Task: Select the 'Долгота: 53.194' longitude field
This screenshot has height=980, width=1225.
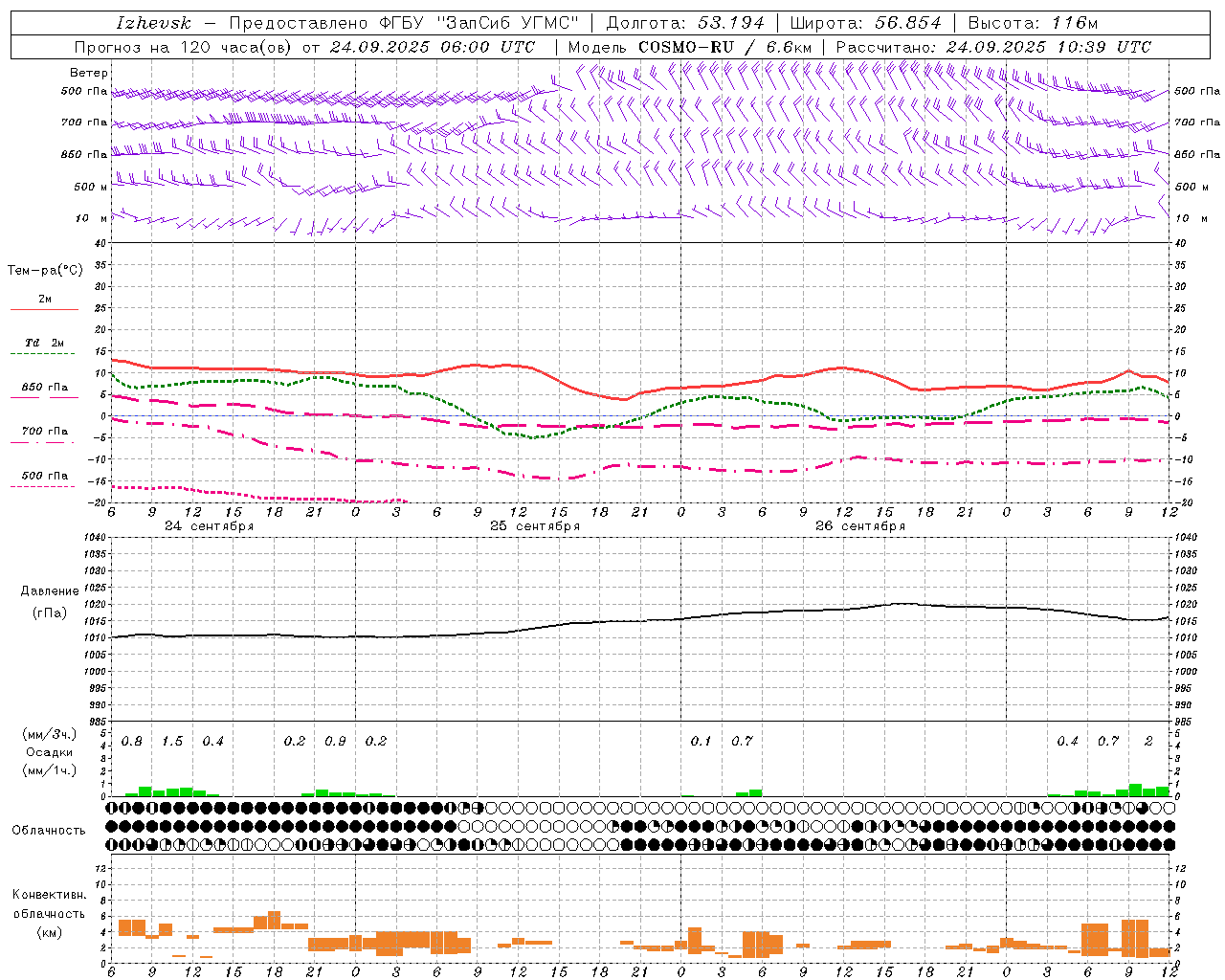Action: [x=685, y=23]
